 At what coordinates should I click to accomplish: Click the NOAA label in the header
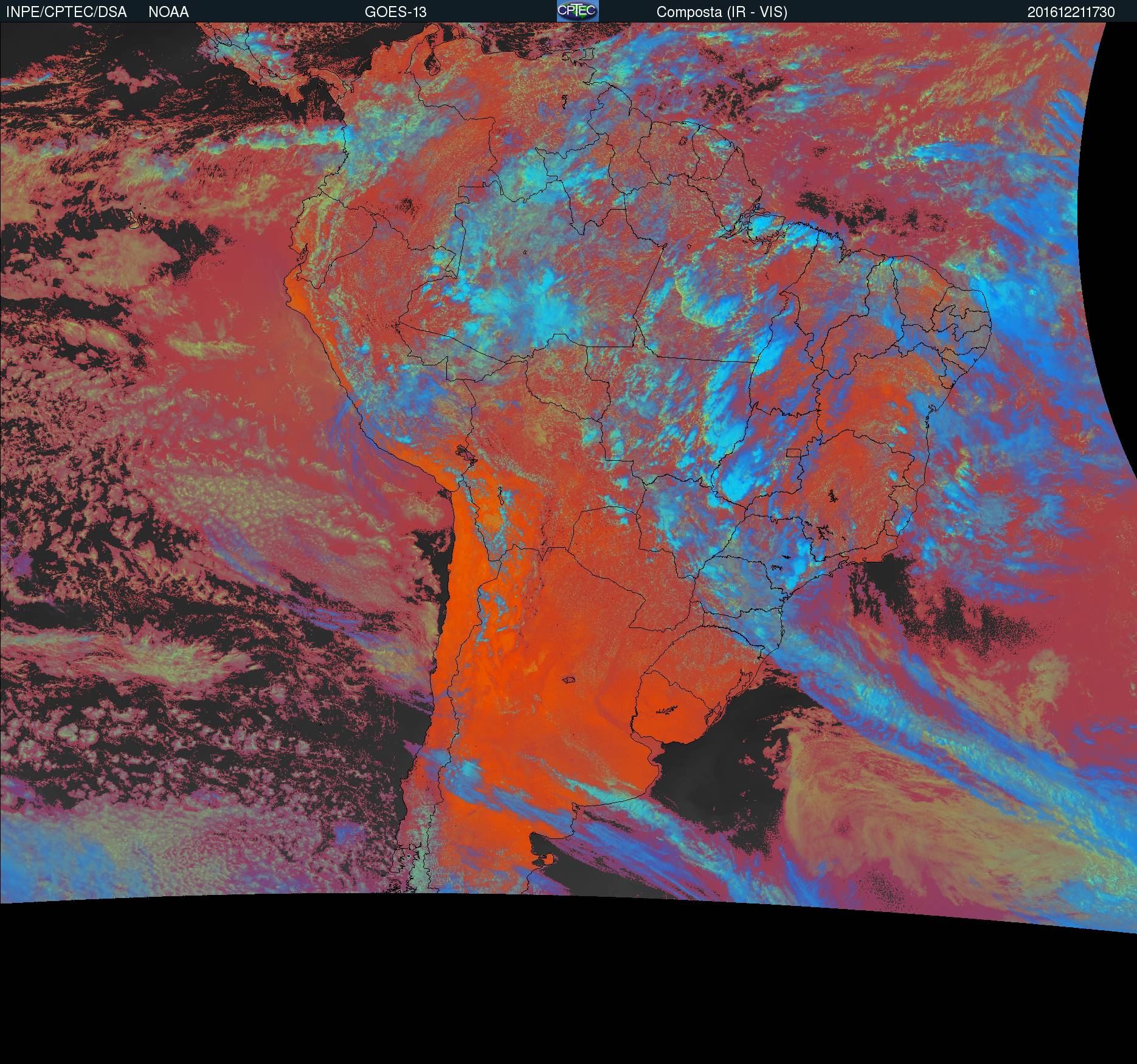click(x=168, y=12)
